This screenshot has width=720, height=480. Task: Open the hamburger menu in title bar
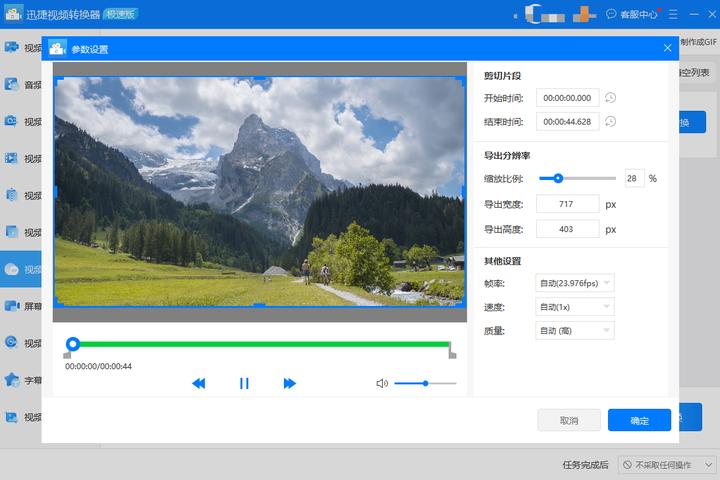click(673, 14)
